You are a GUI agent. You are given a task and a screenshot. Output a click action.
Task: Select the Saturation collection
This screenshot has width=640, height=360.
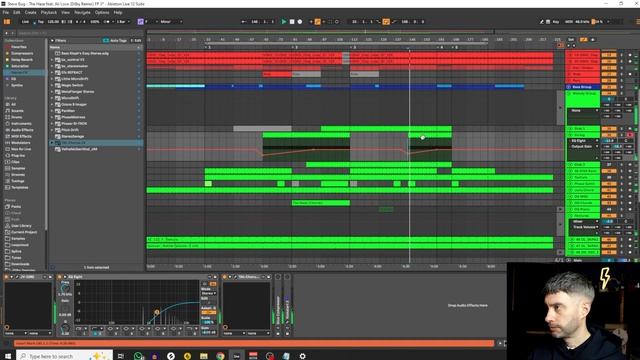[20, 66]
